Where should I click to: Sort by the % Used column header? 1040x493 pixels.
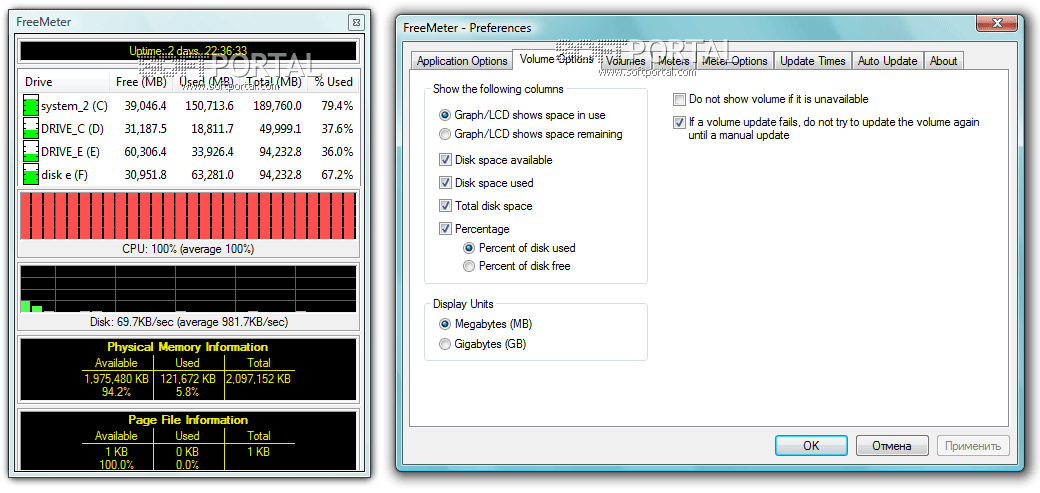pos(333,82)
